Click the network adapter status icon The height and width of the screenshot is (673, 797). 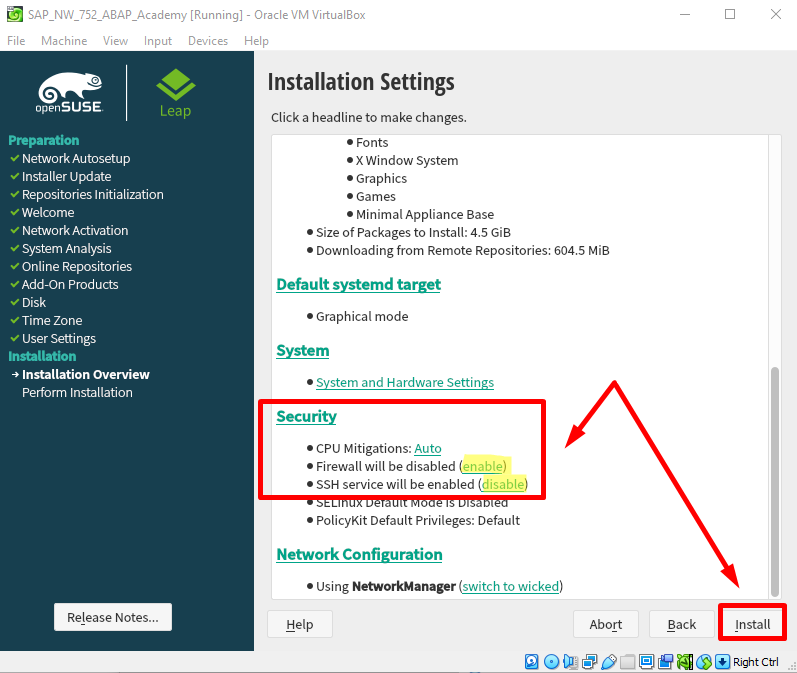pos(590,661)
